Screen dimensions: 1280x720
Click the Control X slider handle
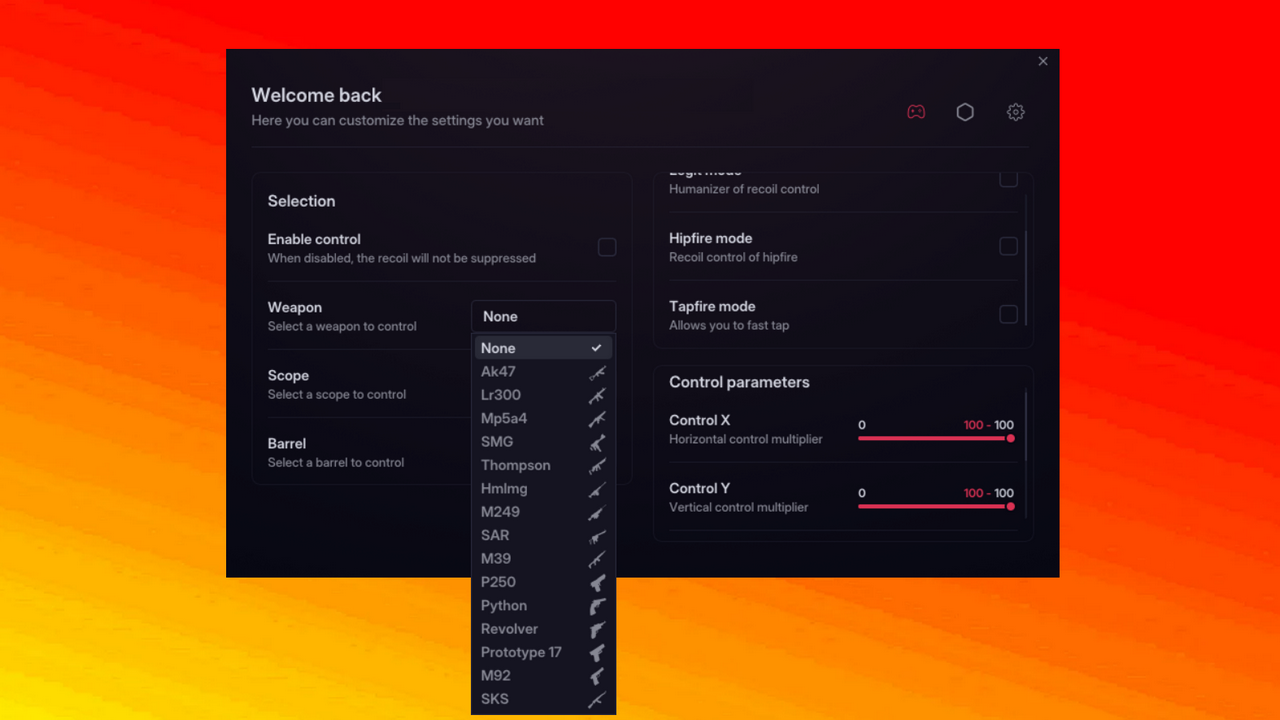[x=1010, y=438]
